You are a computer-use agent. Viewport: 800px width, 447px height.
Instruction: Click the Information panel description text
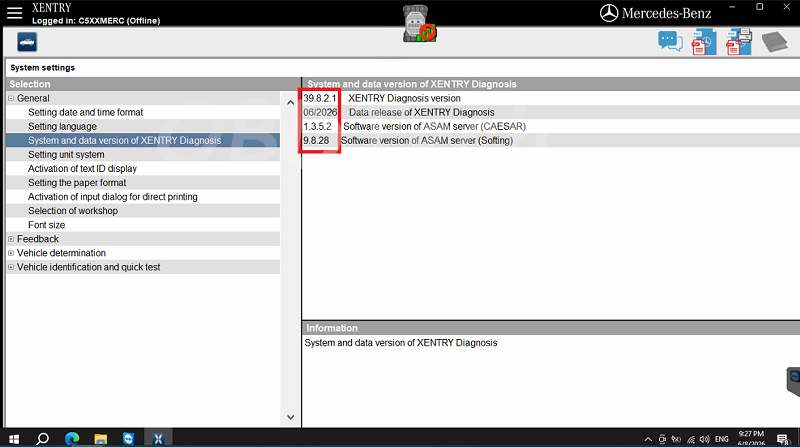click(401, 343)
